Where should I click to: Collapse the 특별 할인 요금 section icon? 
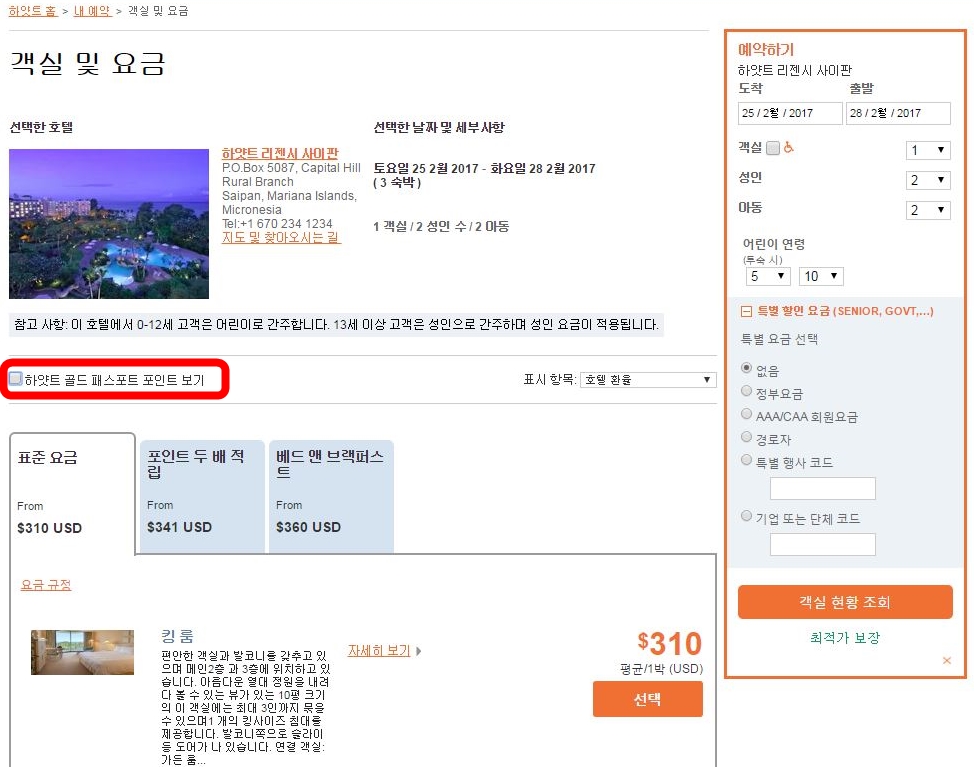click(x=746, y=311)
